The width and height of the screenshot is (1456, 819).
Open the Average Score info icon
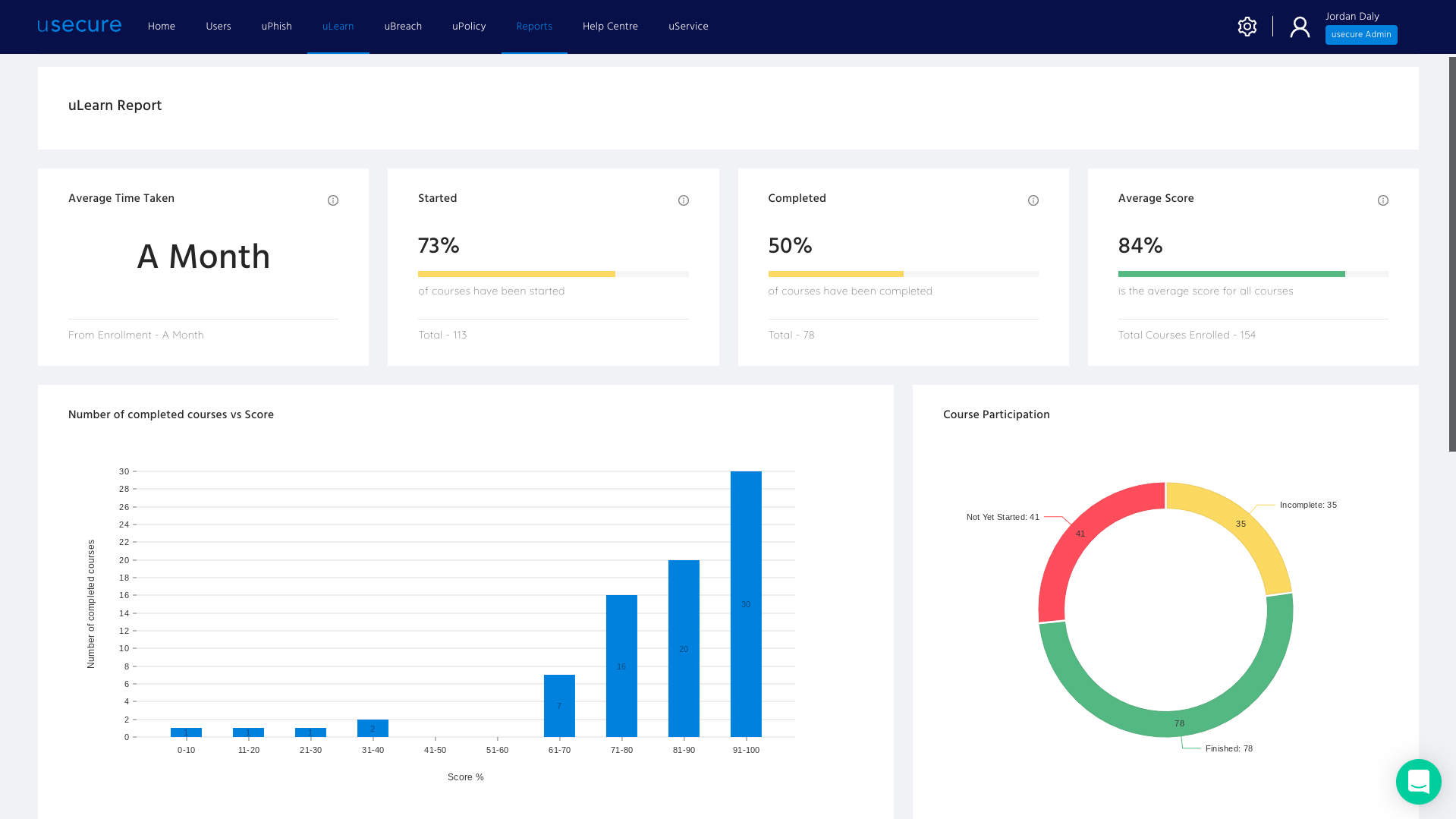1382,200
